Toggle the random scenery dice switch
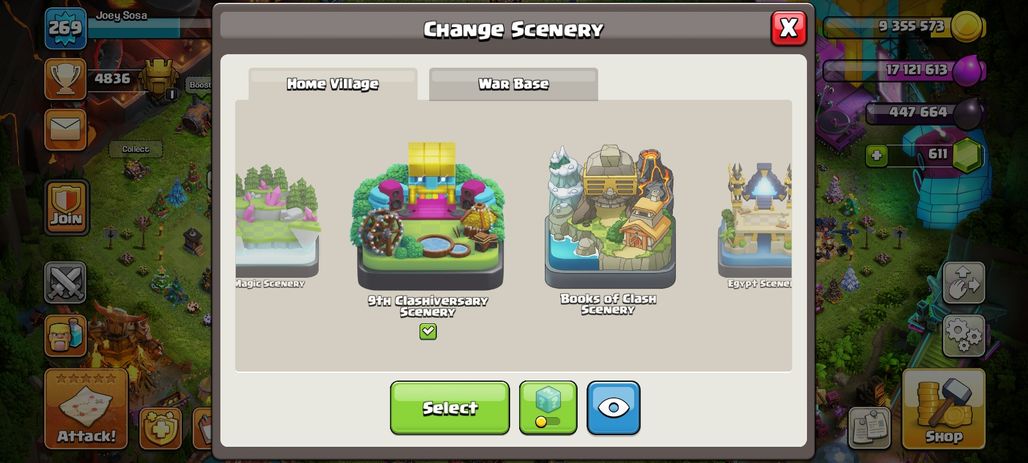Image resolution: width=1028 pixels, height=463 pixels. click(x=548, y=407)
